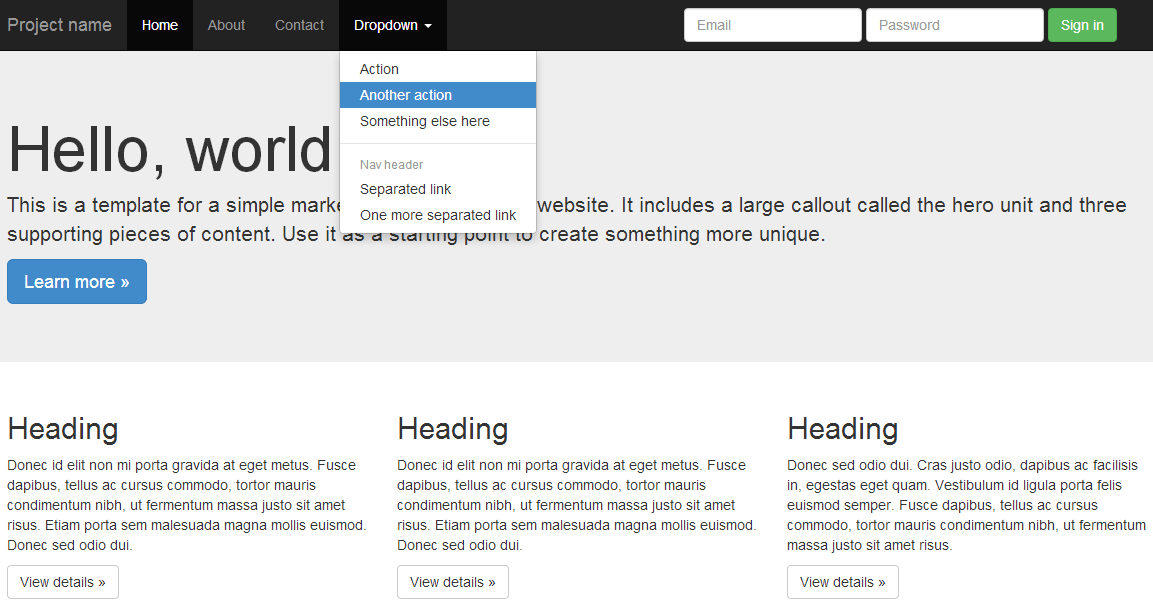Pick Something else here menu entry
1153x602 pixels.
click(x=425, y=121)
